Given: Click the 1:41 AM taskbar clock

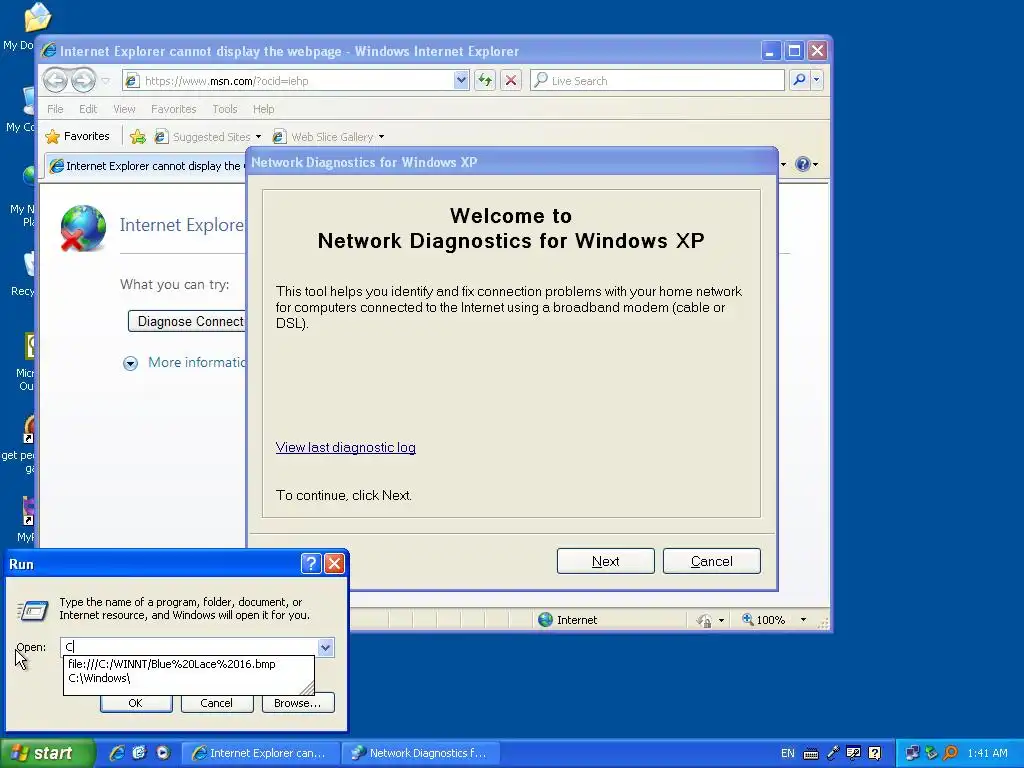Looking at the screenshot, I should pyautogui.click(x=987, y=753).
